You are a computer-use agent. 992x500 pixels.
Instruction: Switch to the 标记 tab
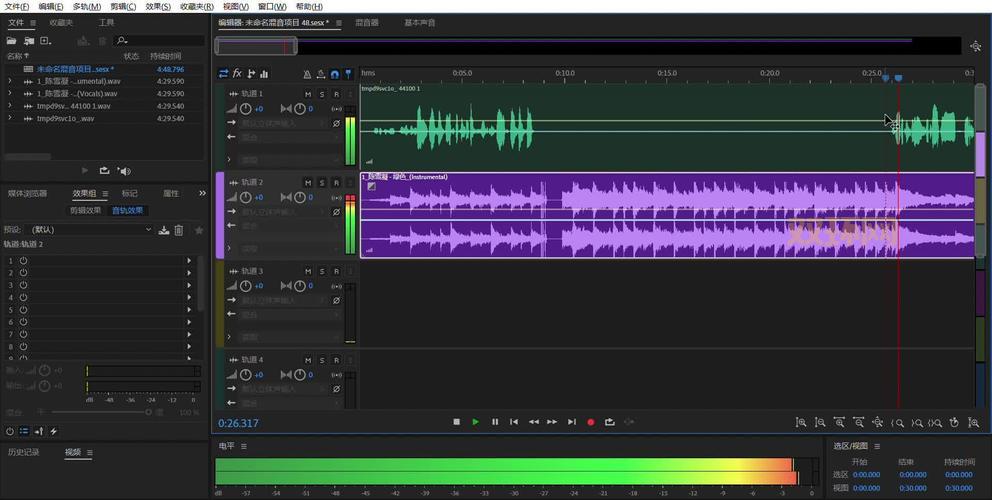pyautogui.click(x=130, y=194)
